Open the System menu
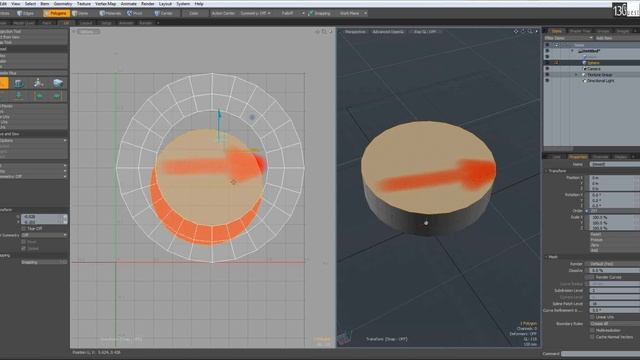This screenshot has width=640, height=360. coord(183,4)
